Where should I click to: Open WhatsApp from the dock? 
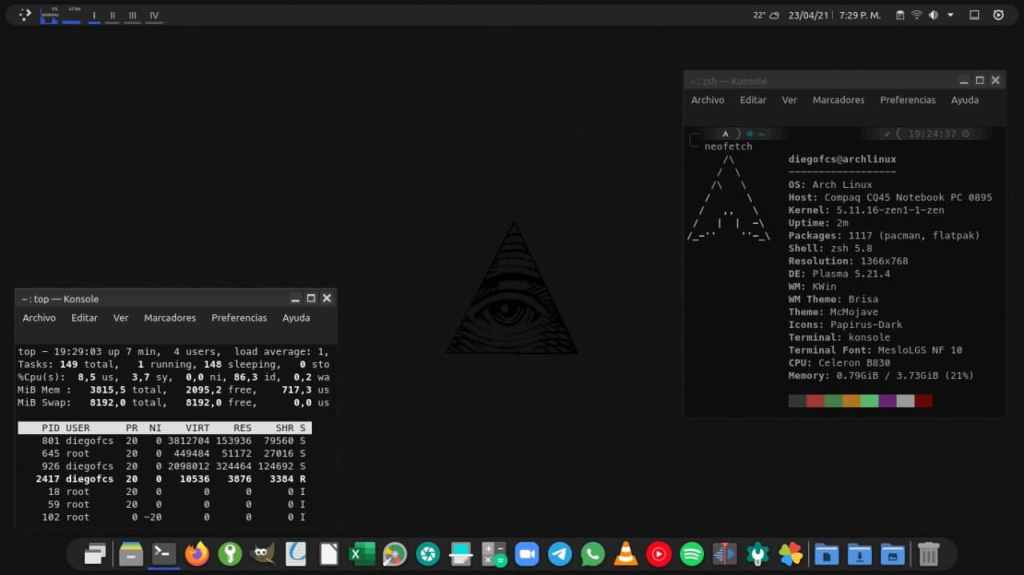click(593, 554)
